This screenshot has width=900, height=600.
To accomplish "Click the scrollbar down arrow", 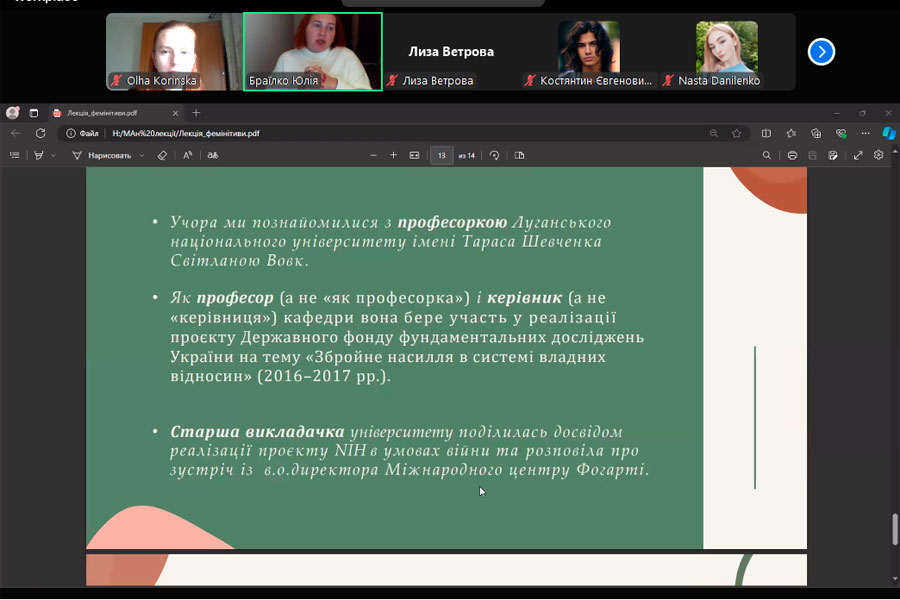I will [x=895, y=579].
